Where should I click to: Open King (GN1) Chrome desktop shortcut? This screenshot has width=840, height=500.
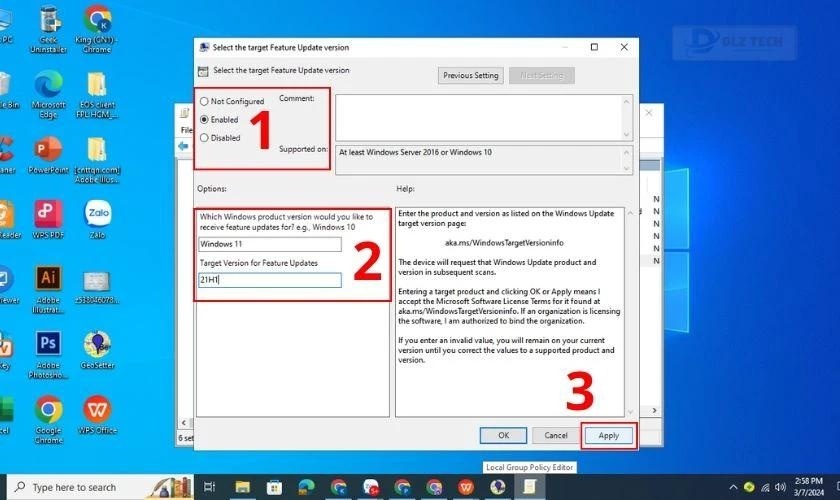[97, 29]
